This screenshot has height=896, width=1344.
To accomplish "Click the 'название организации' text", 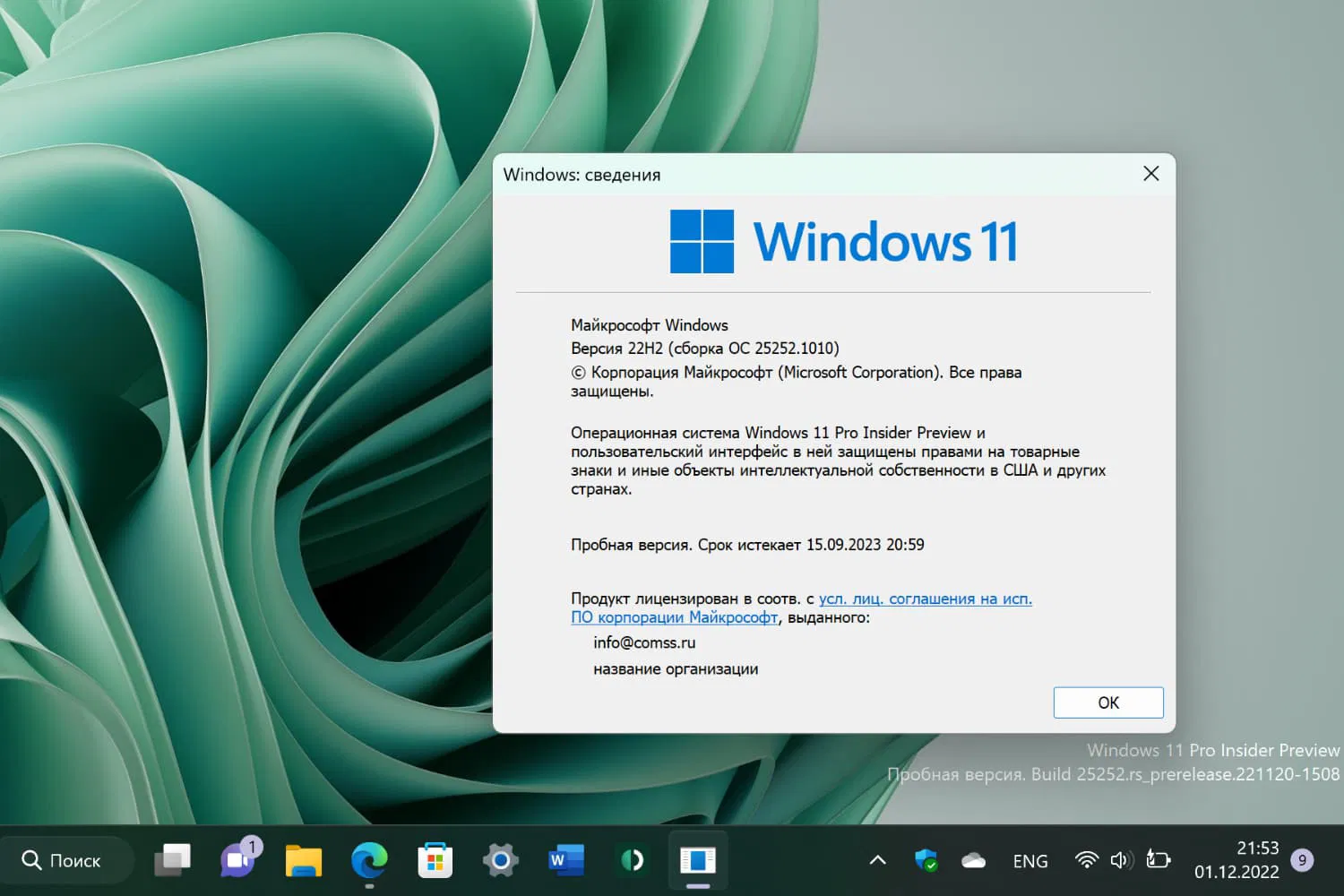I will tap(676, 669).
